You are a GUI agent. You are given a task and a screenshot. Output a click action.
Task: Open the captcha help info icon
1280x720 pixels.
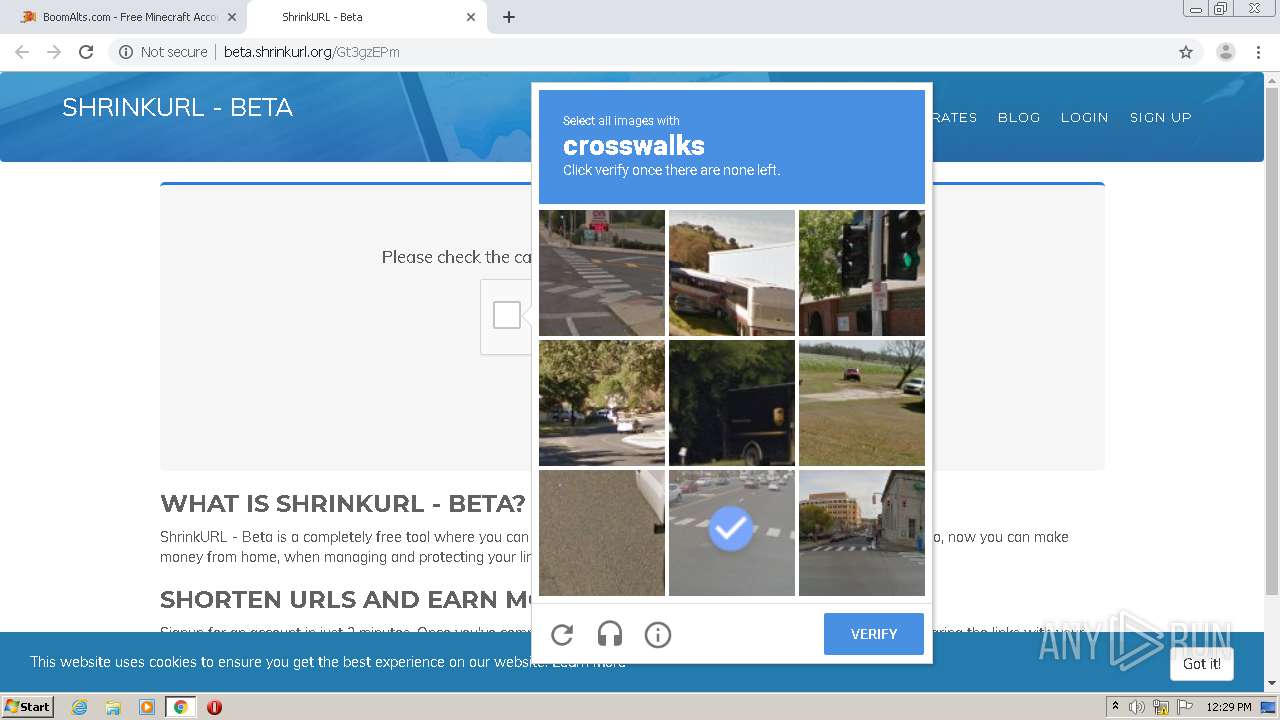click(657, 634)
